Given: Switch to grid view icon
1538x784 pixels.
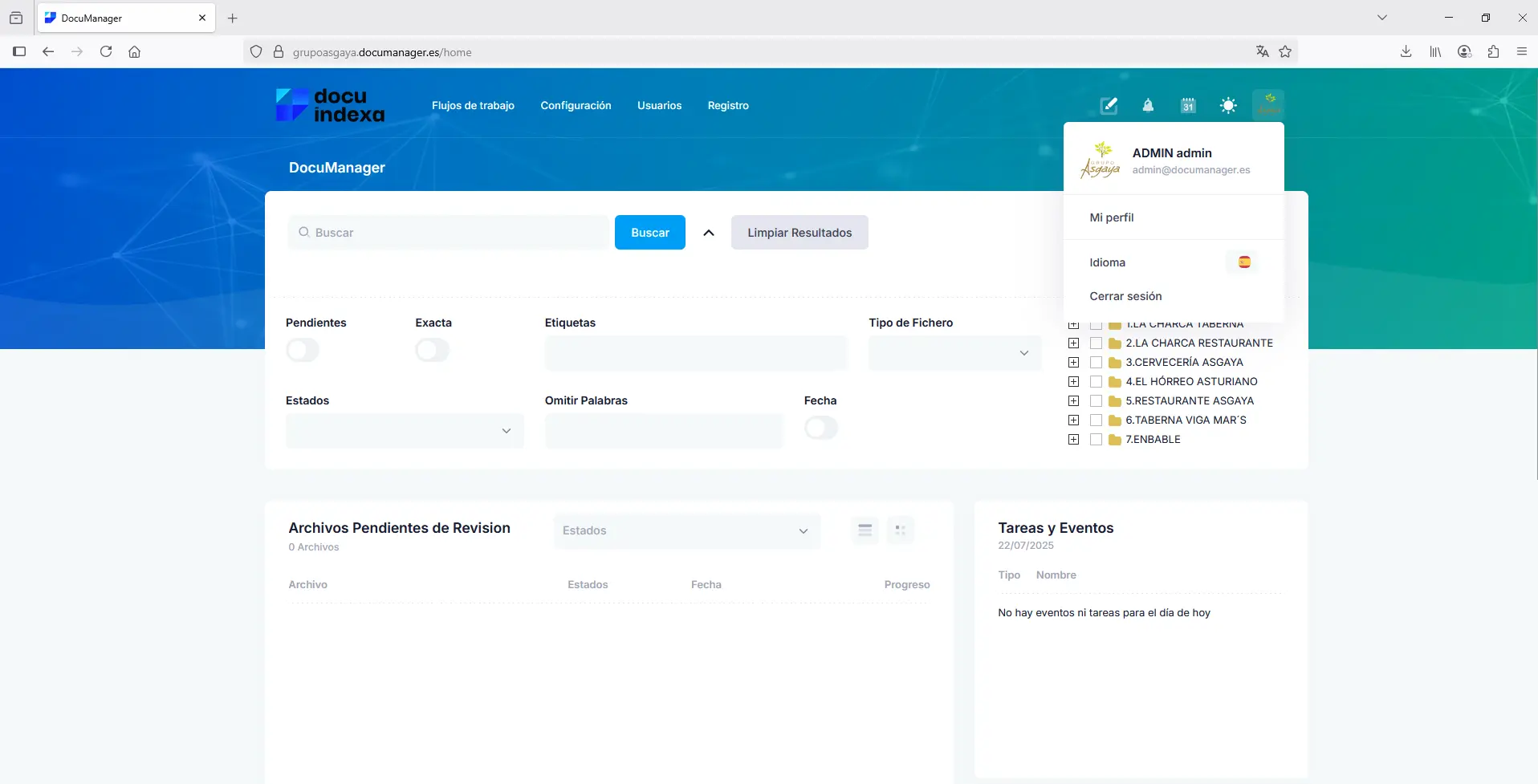Looking at the screenshot, I should [x=900, y=530].
